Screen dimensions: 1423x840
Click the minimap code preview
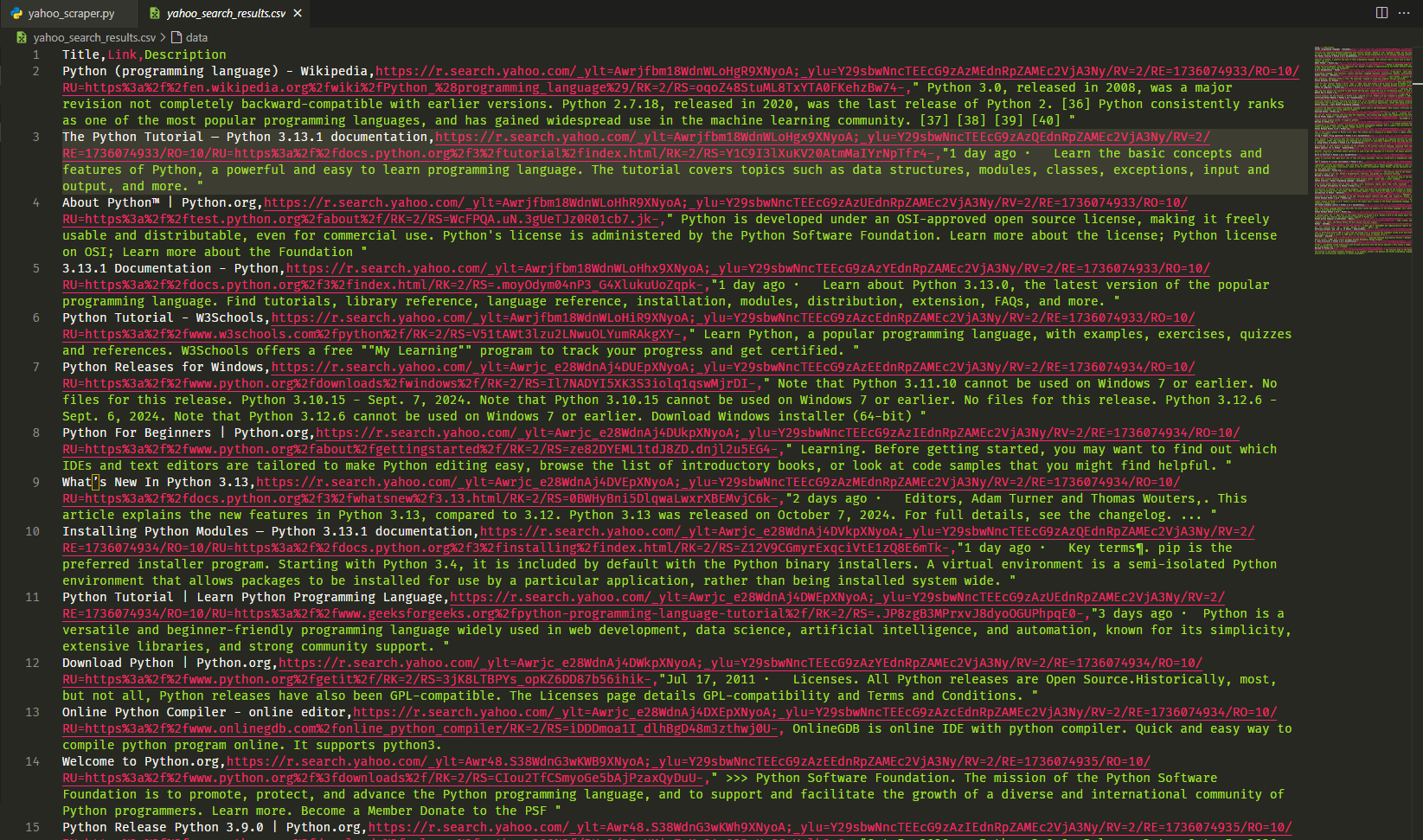[1362, 147]
